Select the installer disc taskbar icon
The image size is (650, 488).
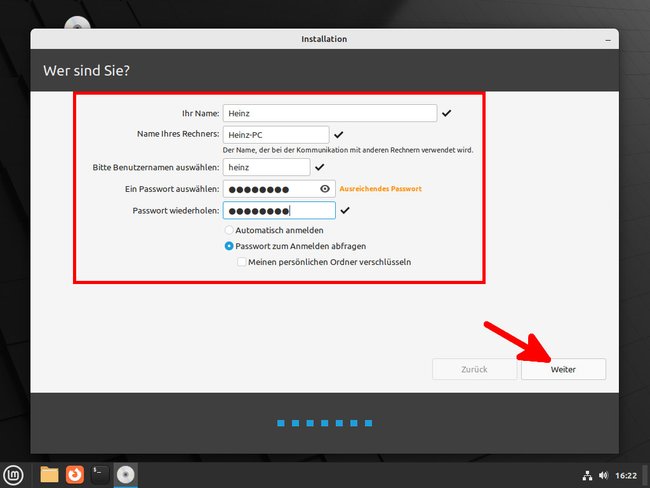click(126, 475)
